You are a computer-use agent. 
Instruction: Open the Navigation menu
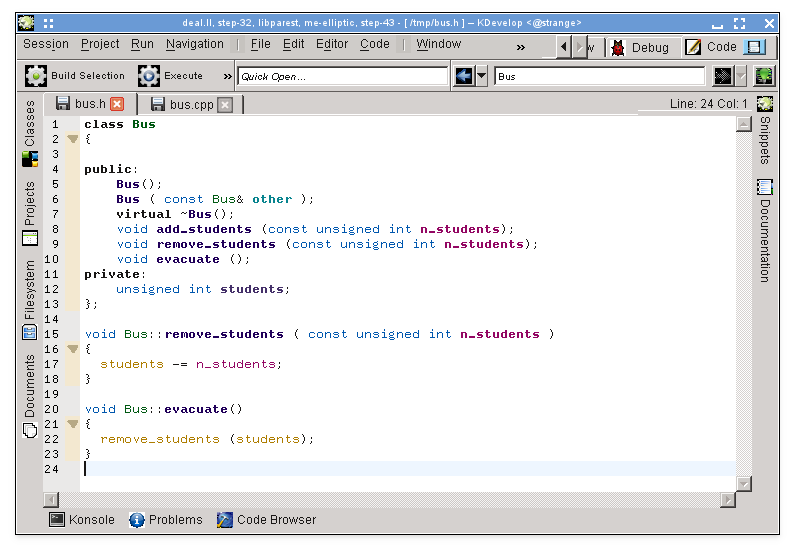195,44
